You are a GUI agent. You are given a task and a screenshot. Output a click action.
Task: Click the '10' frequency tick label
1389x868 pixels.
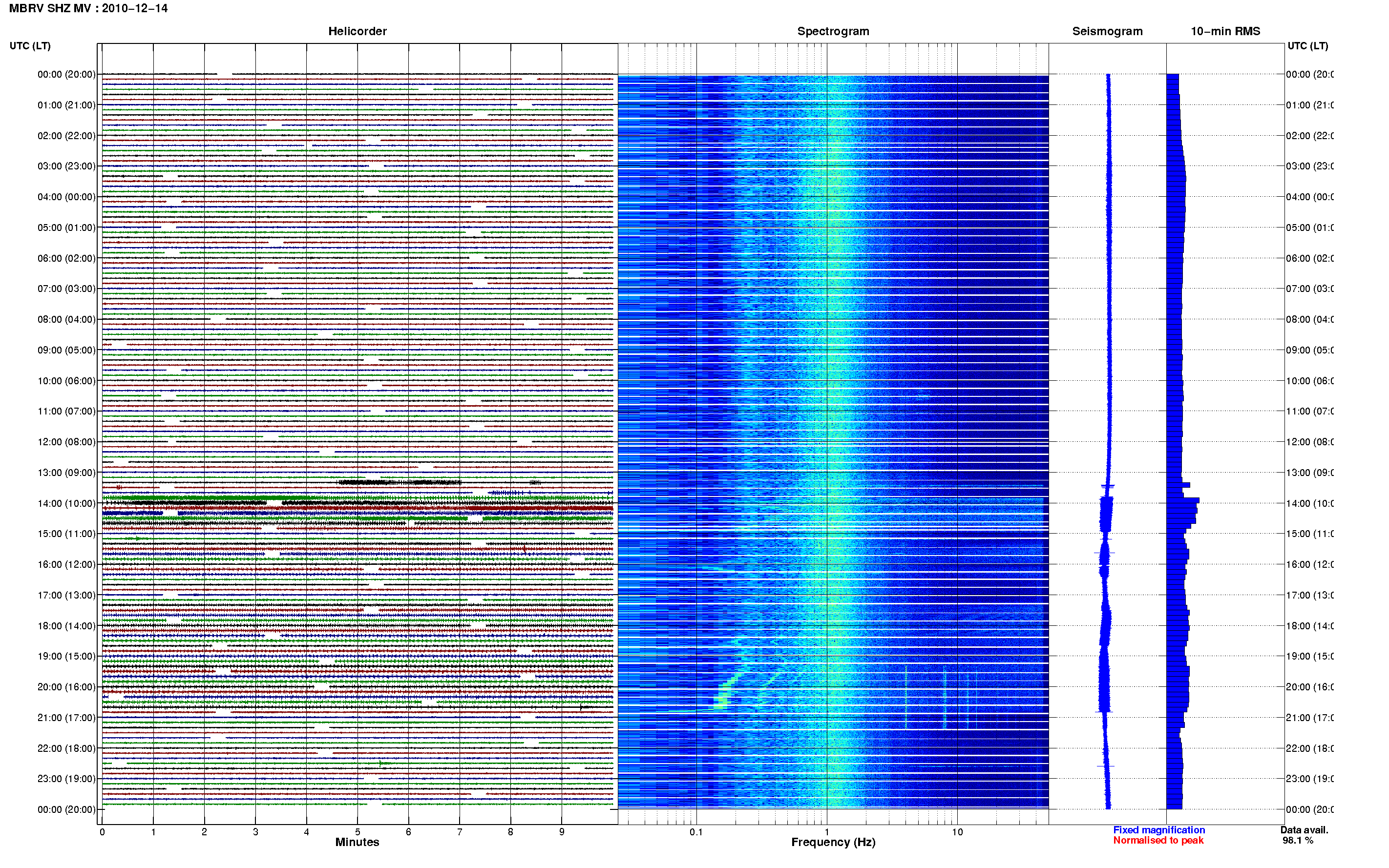point(957,832)
